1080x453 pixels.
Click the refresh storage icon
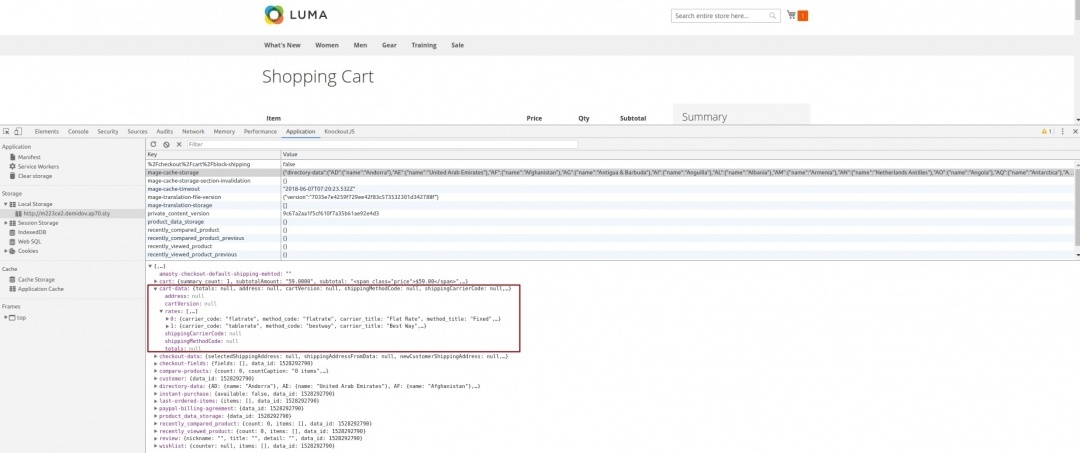(153, 144)
